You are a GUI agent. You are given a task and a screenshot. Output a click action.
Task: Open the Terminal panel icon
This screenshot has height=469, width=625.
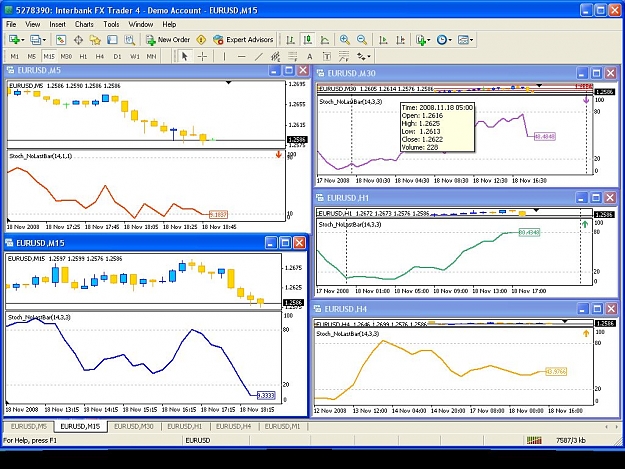click(112, 40)
